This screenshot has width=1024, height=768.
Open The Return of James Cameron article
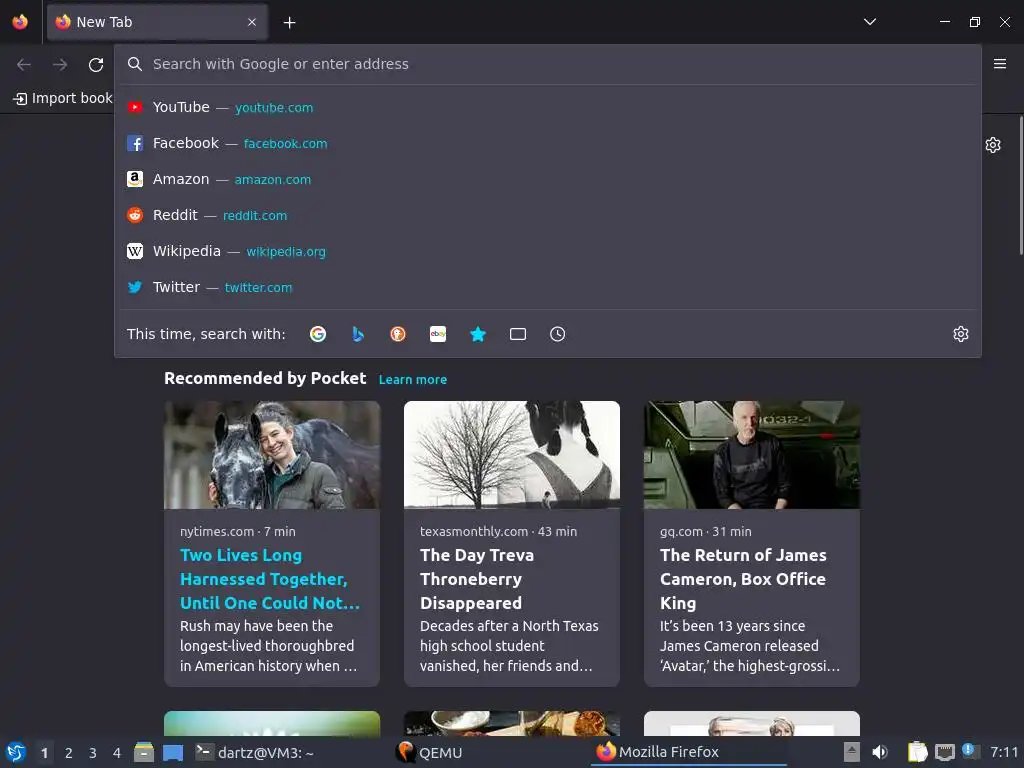(x=743, y=579)
